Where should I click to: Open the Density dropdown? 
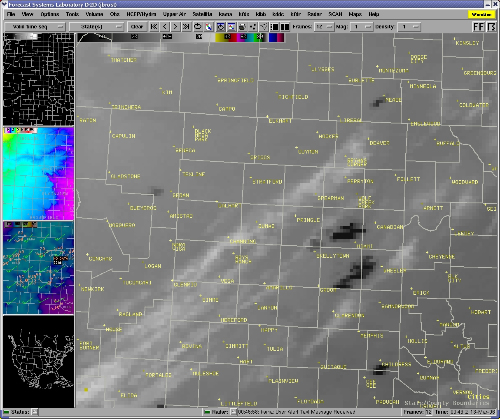coord(409,27)
